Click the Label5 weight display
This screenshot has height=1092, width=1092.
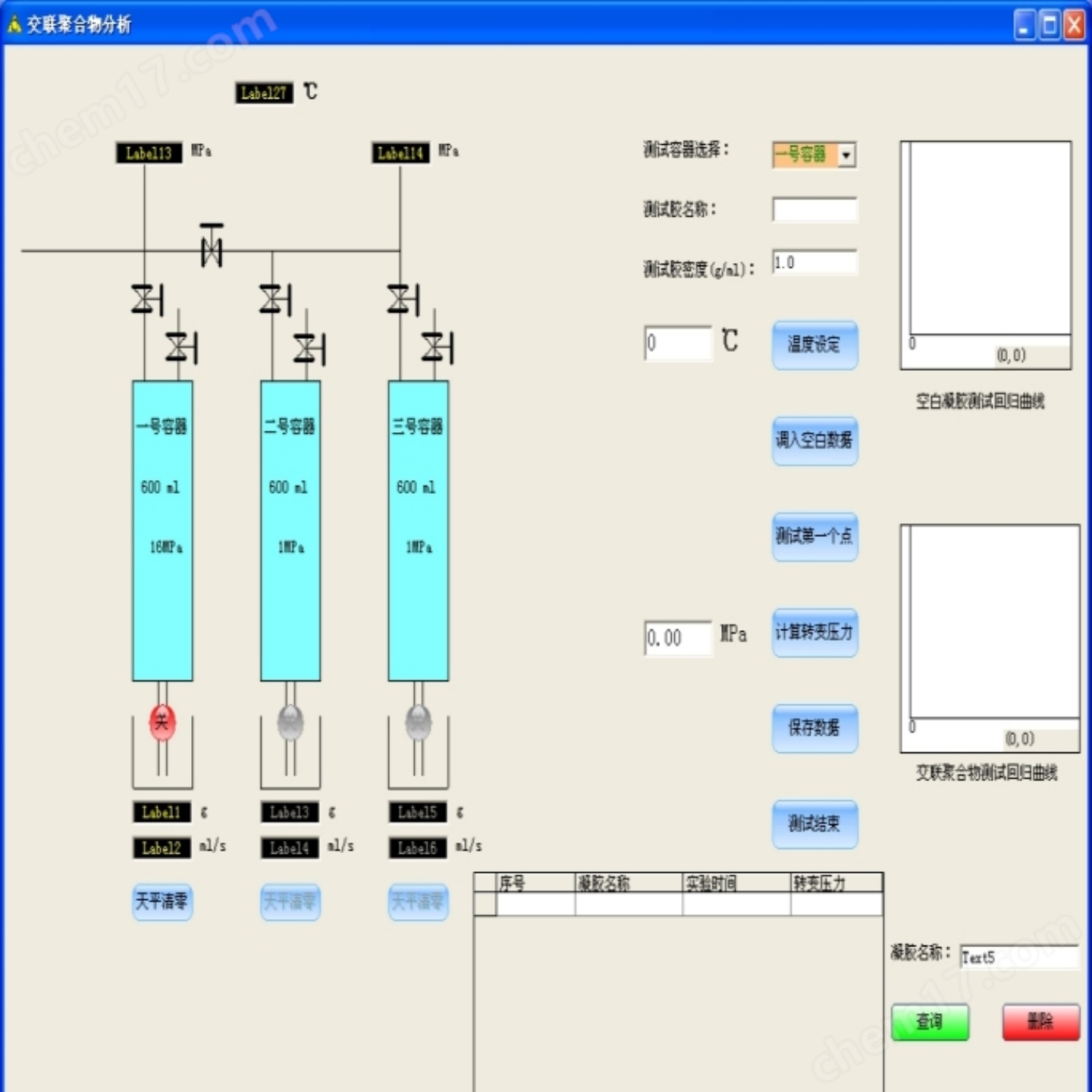coord(418,812)
